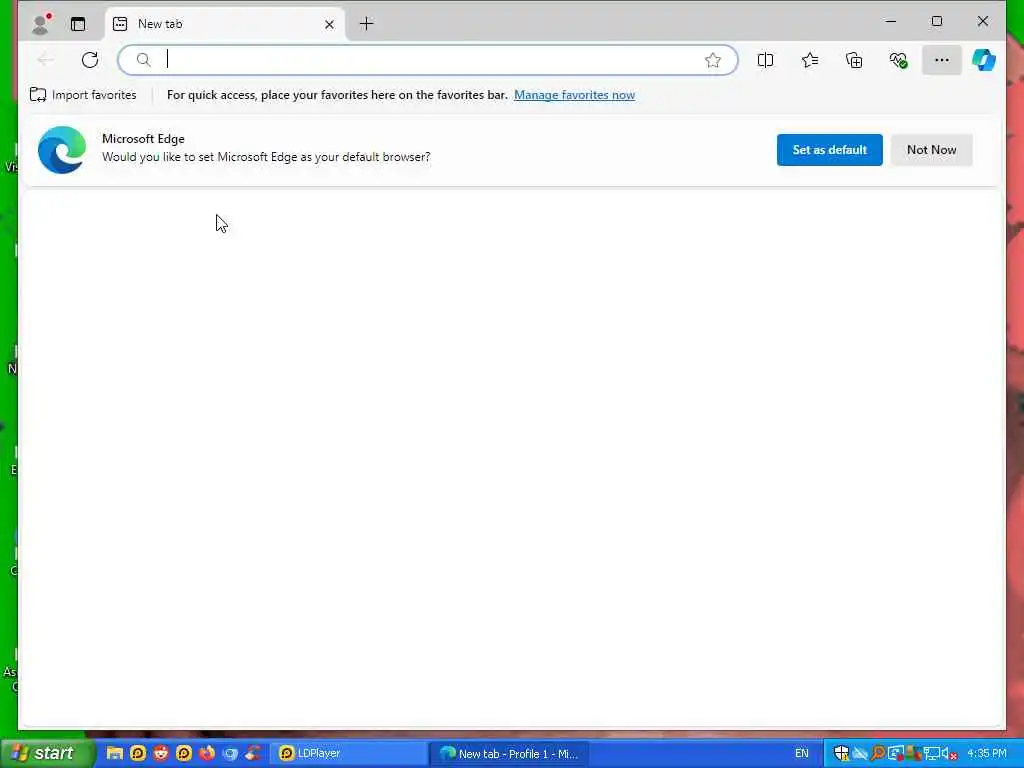Image resolution: width=1024 pixels, height=768 pixels.
Task: Click the muted volume tray icon
Action: tap(949, 754)
